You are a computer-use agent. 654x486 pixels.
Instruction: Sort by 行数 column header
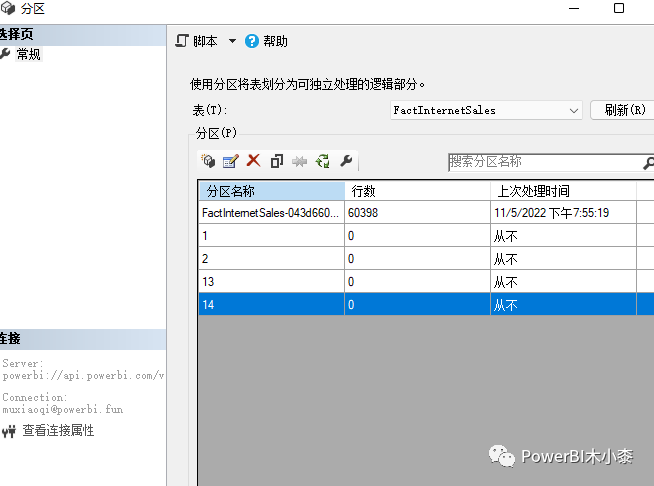click(417, 191)
